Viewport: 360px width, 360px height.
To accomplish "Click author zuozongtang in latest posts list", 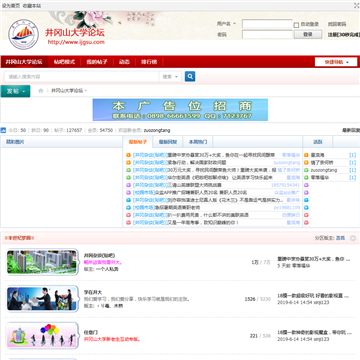I will [287, 163].
